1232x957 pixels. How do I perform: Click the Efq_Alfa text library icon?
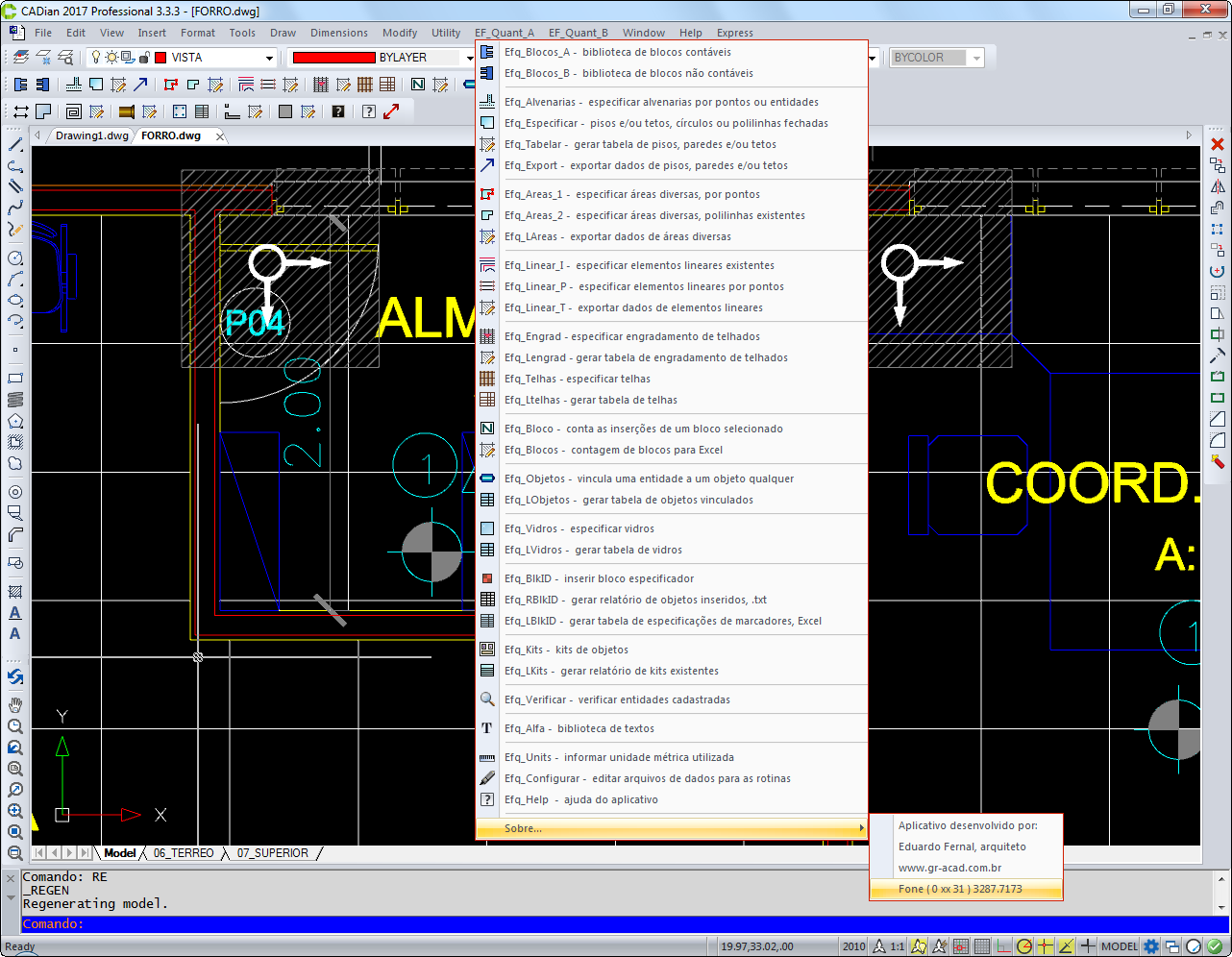(x=487, y=728)
